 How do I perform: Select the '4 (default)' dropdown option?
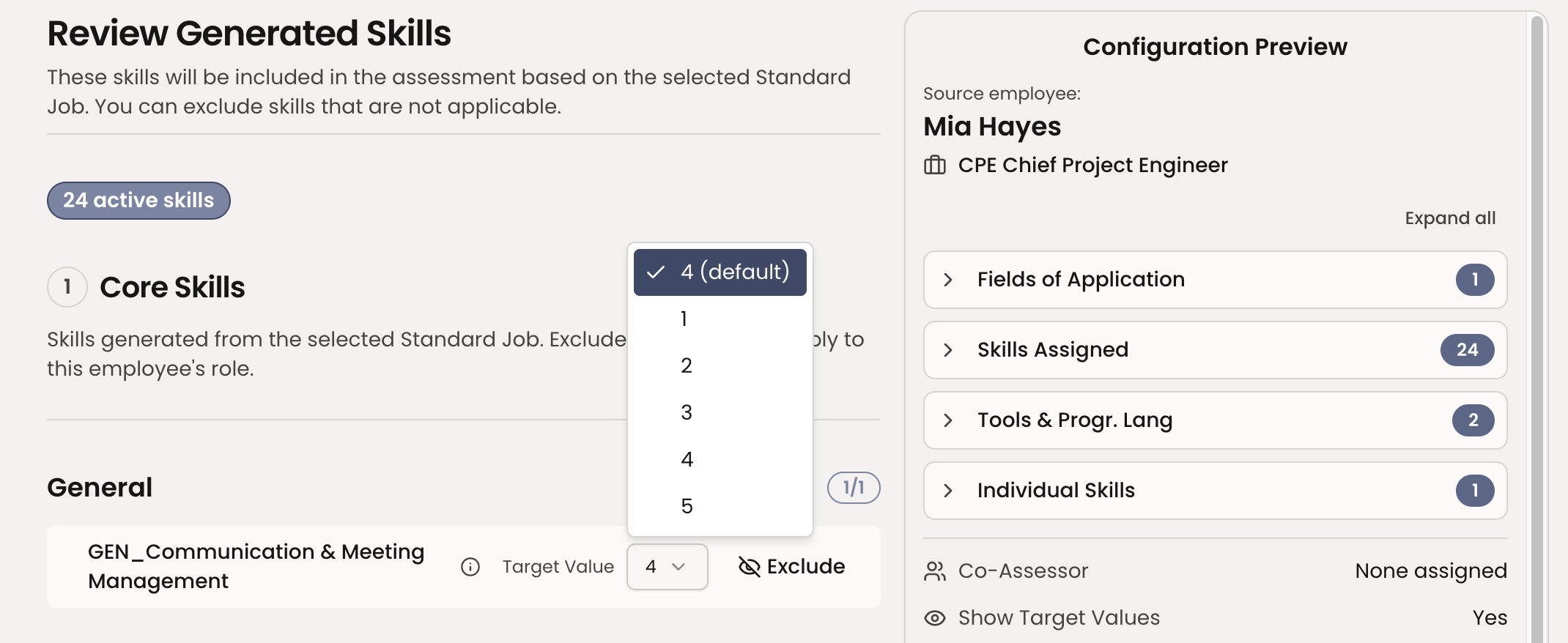pyautogui.click(x=720, y=272)
